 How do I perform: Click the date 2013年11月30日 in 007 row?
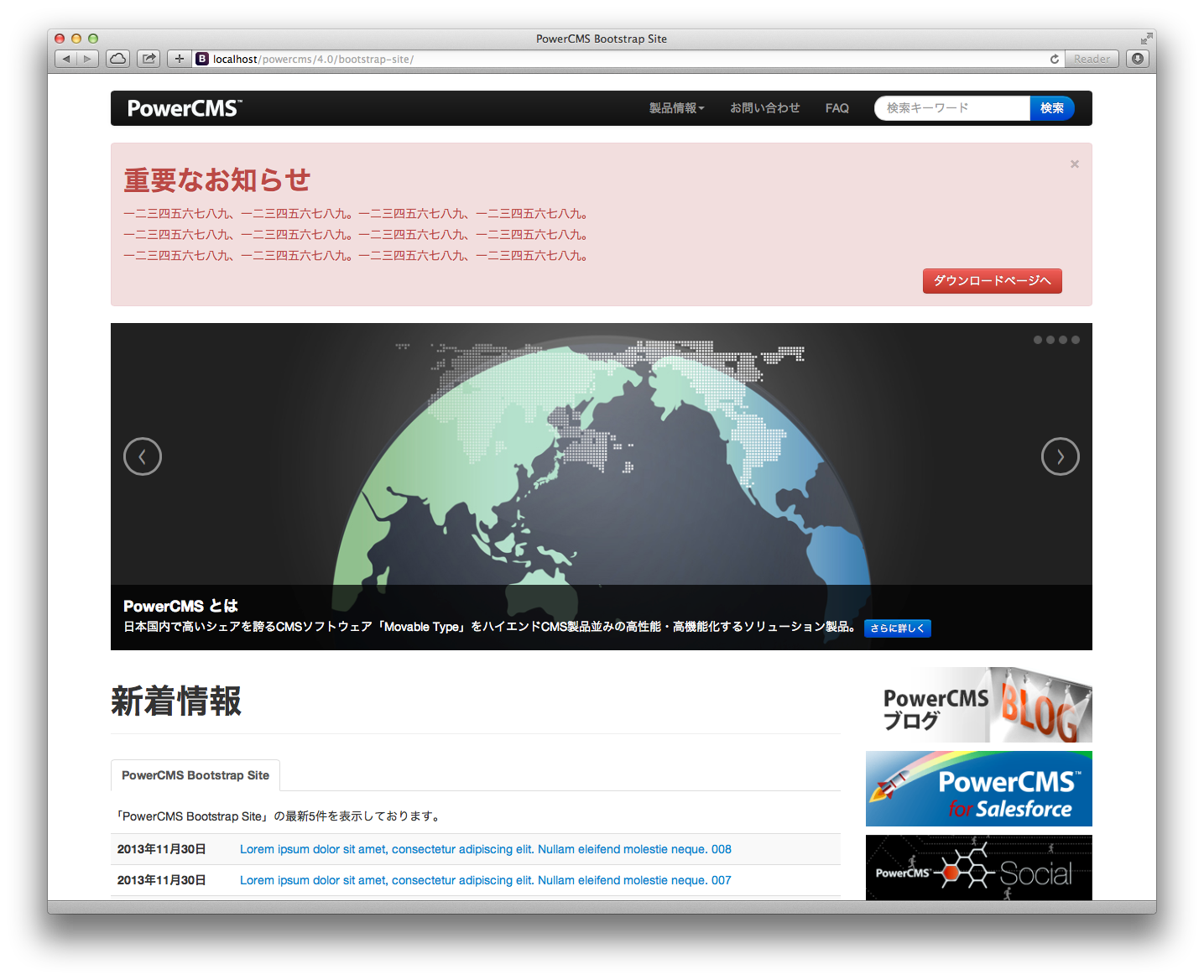(162, 880)
